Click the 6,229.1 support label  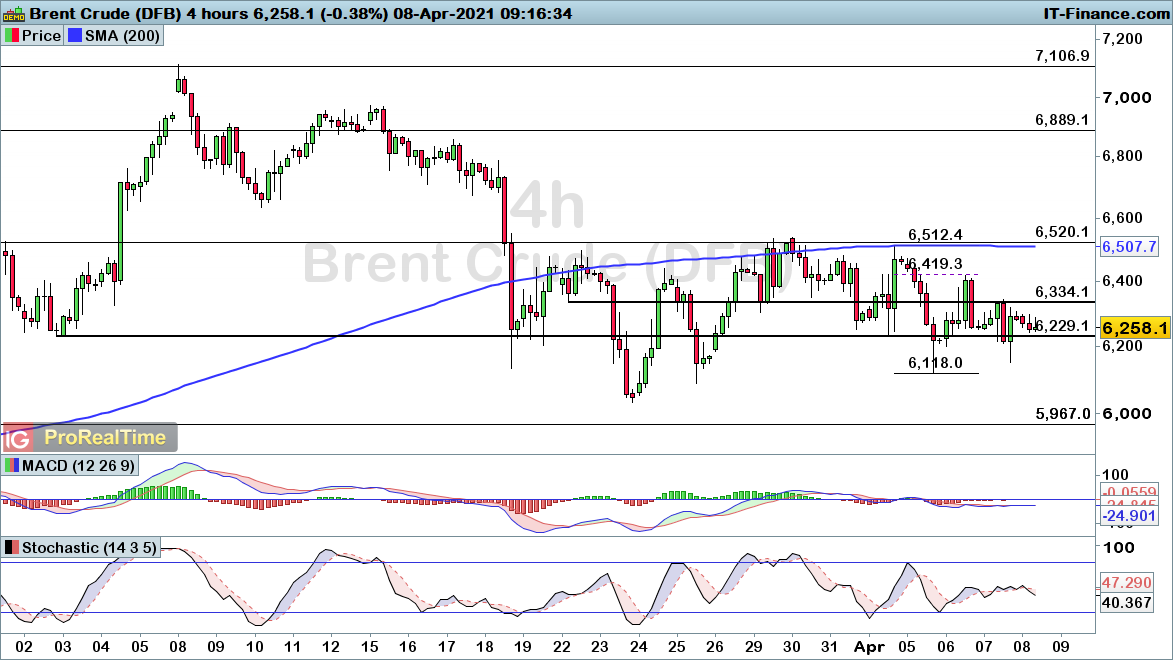(x=1062, y=326)
